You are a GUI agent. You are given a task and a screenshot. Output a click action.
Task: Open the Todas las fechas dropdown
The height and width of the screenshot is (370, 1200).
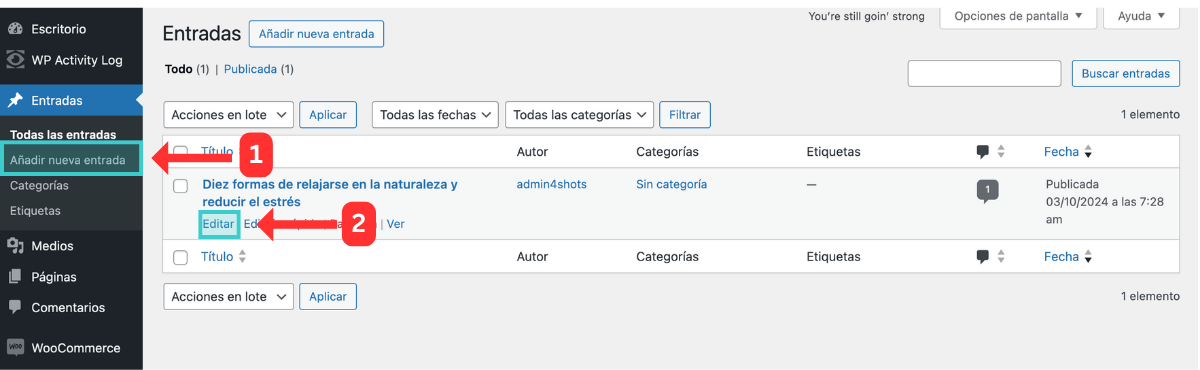pos(436,115)
